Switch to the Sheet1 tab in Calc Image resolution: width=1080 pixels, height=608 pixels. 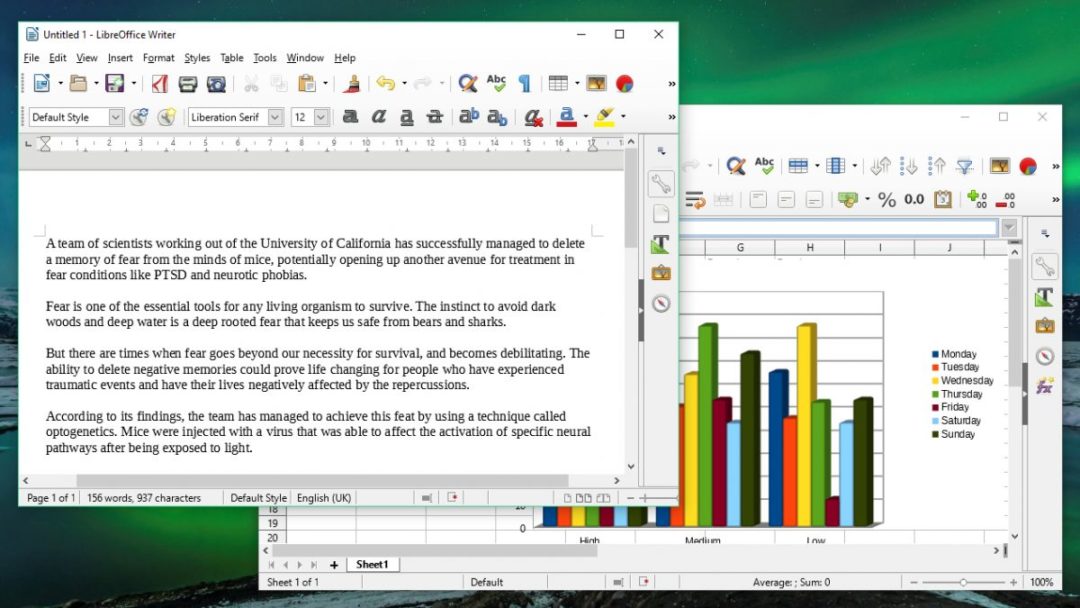point(372,564)
